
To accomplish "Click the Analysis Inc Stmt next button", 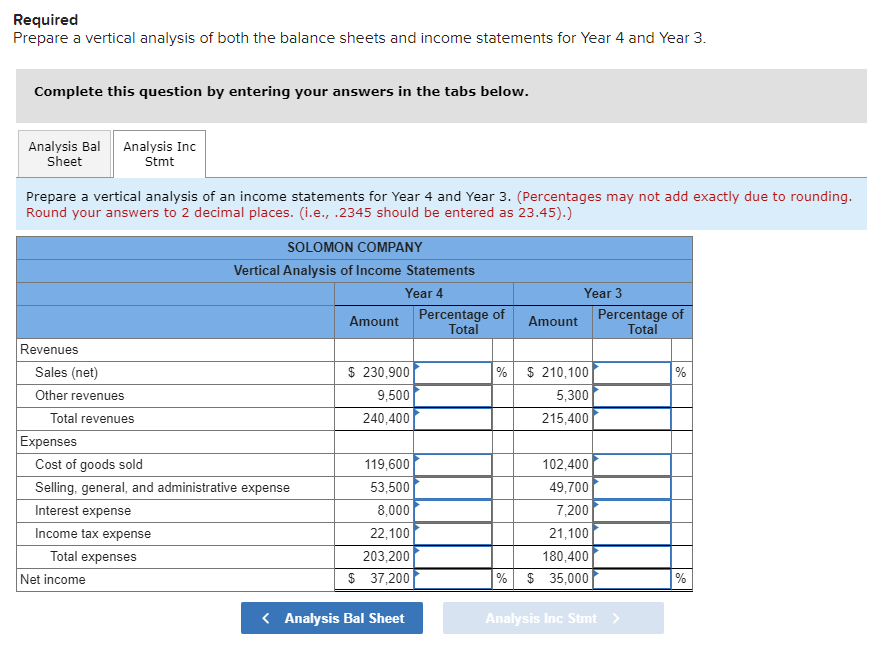I will click(552, 618).
